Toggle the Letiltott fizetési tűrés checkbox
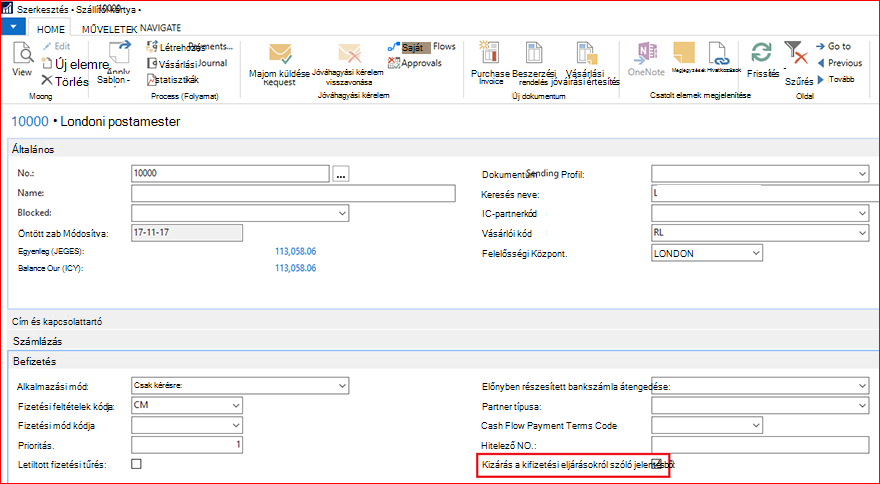 (x=136, y=464)
